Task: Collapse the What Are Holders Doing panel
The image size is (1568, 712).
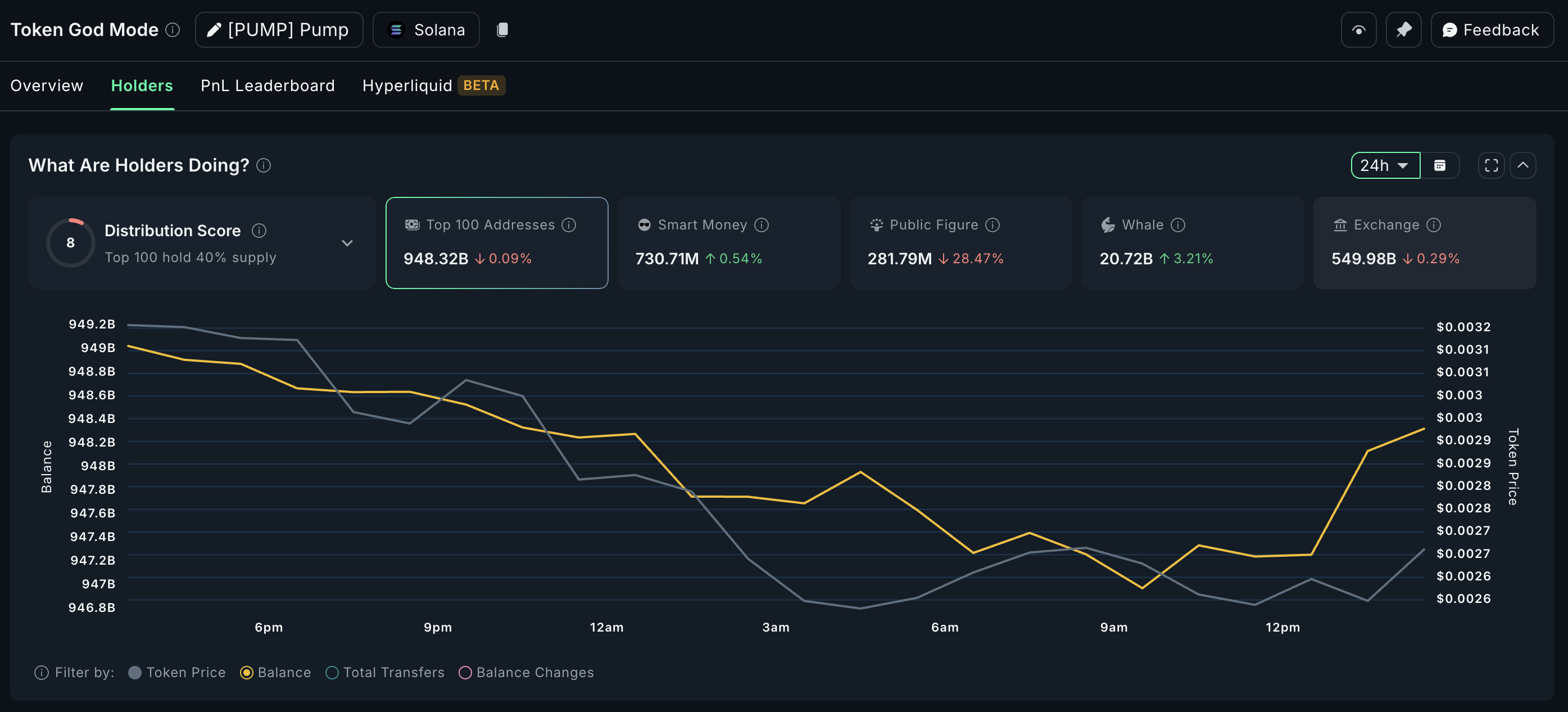Action: coord(1524,164)
